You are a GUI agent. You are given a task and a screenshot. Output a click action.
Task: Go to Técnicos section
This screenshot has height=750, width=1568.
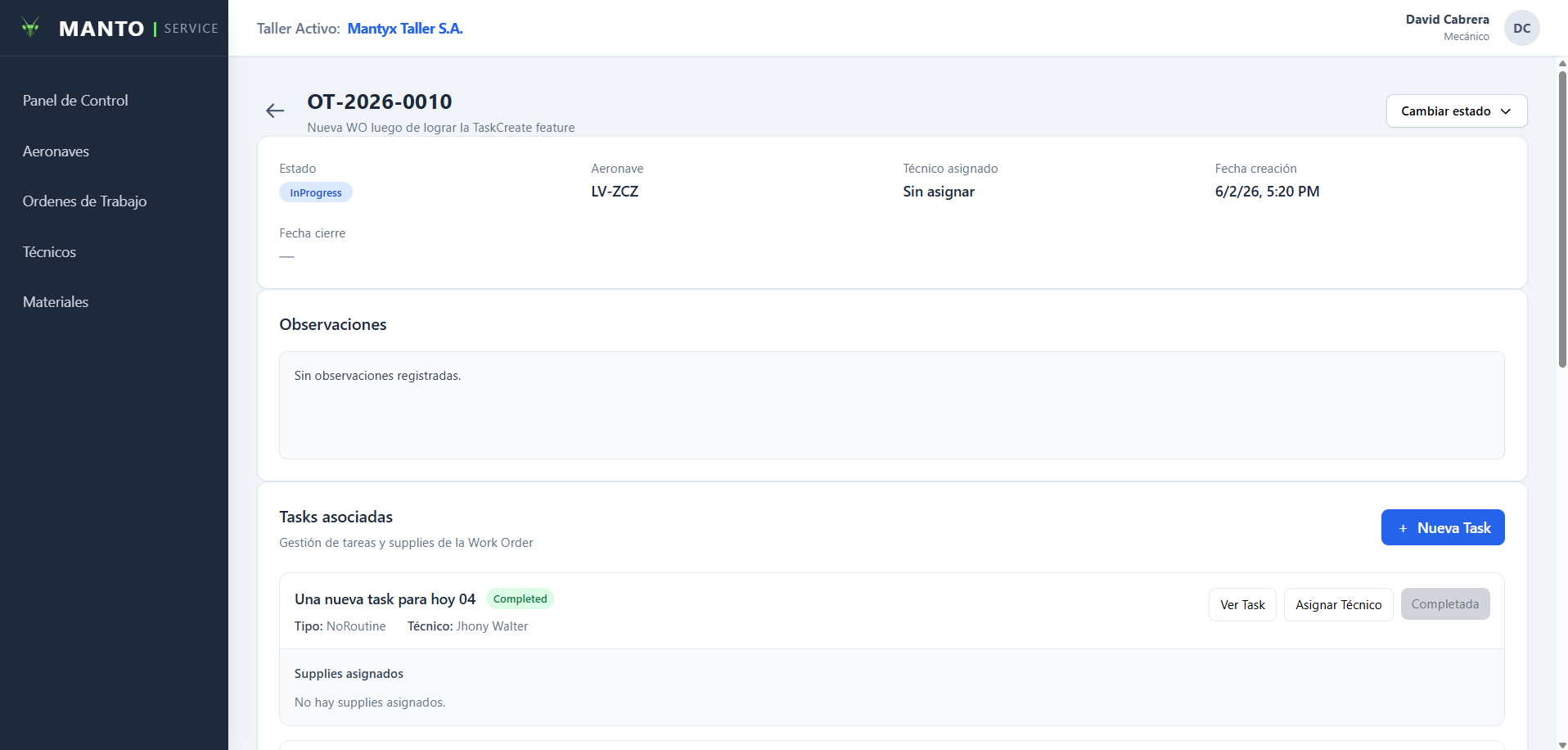pos(49,252)
